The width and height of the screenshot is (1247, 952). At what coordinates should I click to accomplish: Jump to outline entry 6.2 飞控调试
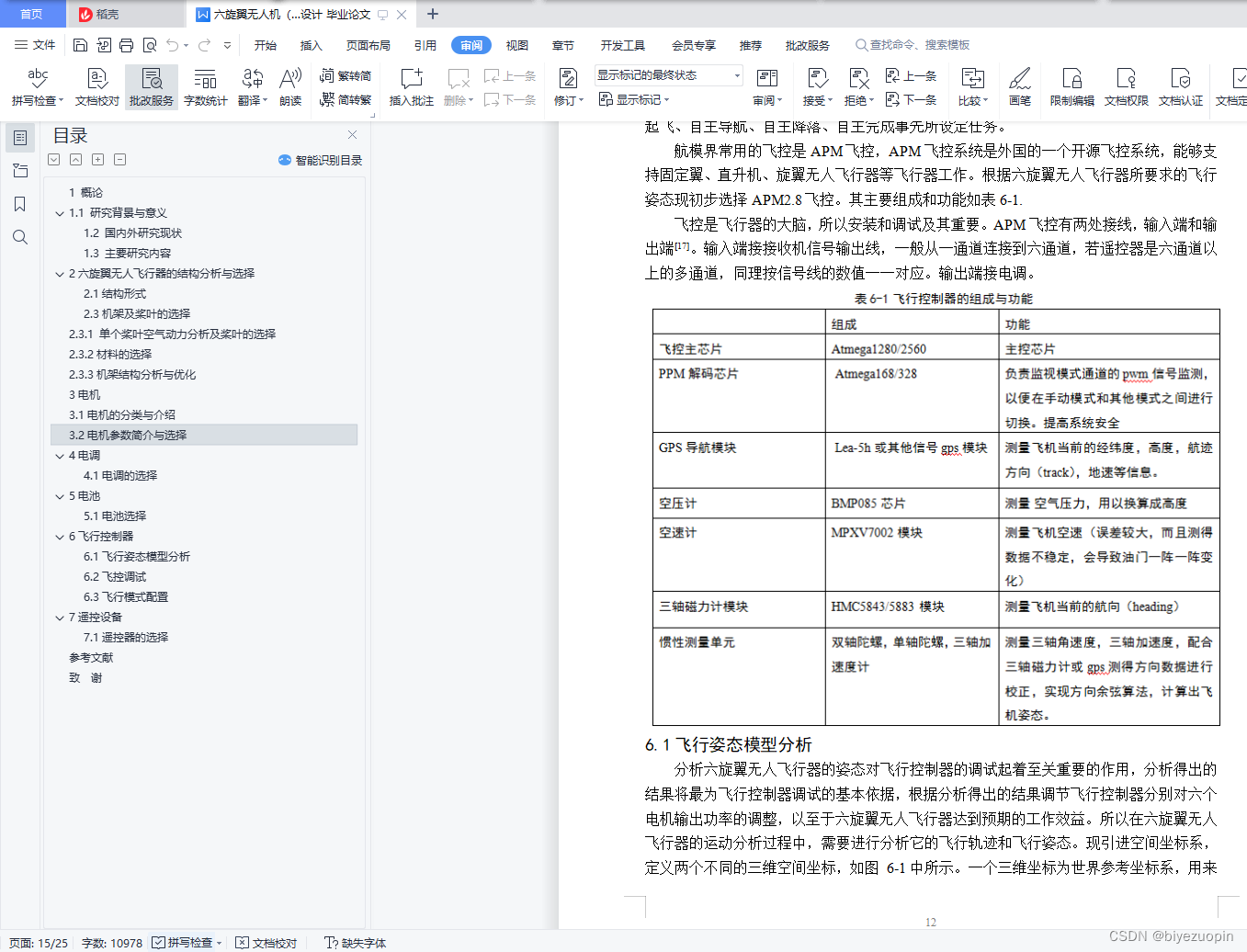click(x=115, y=577)
